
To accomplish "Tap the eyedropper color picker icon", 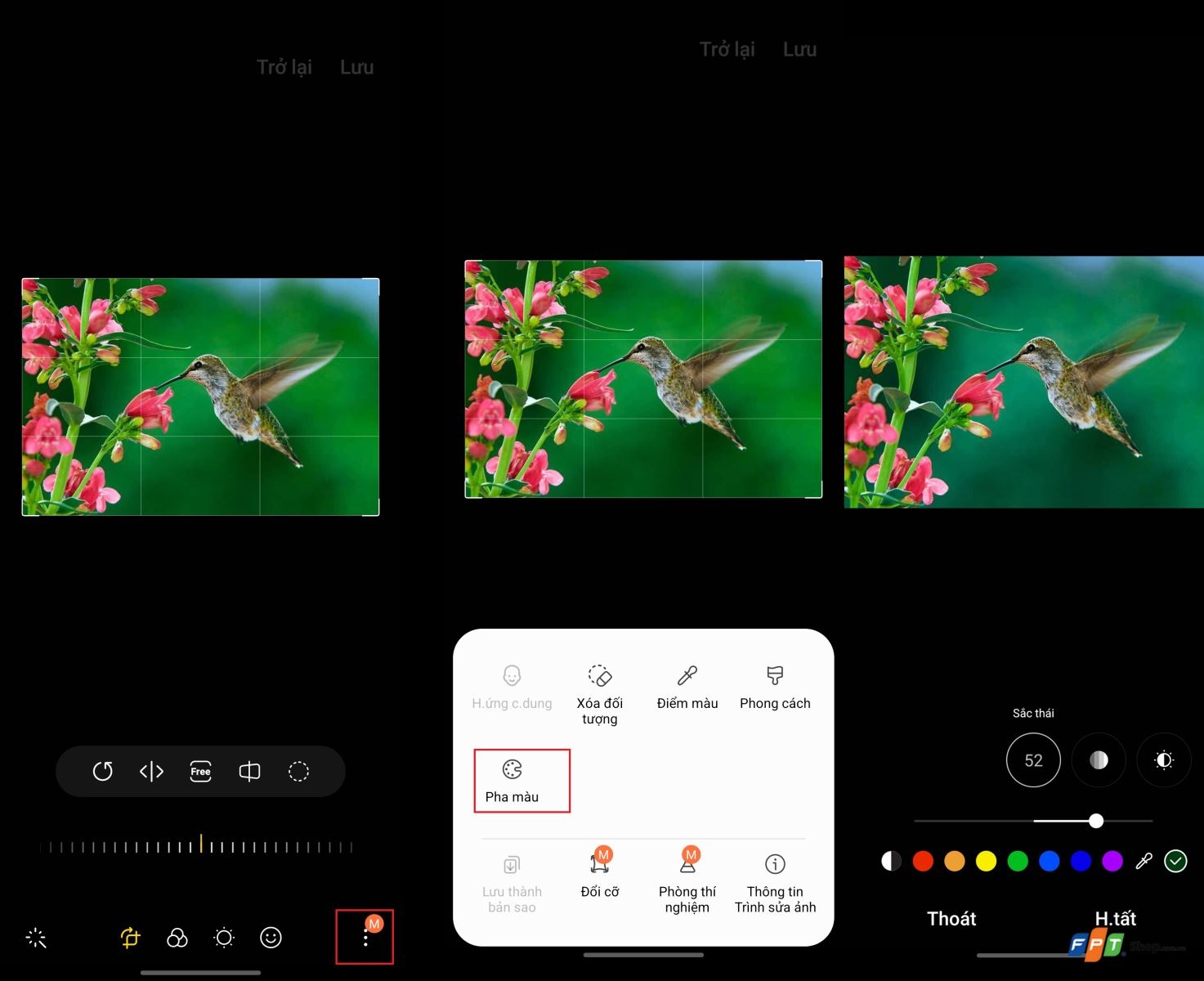I will click(x=1144, y=861).
